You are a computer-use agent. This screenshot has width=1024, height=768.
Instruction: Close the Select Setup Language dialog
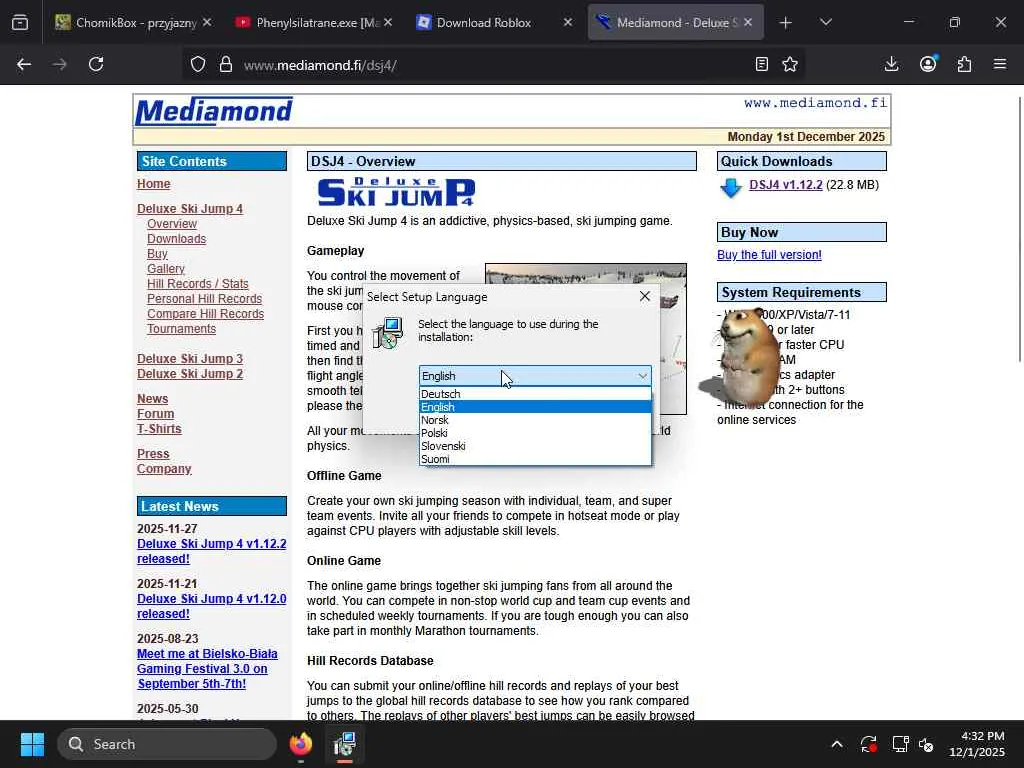point(645,296)
